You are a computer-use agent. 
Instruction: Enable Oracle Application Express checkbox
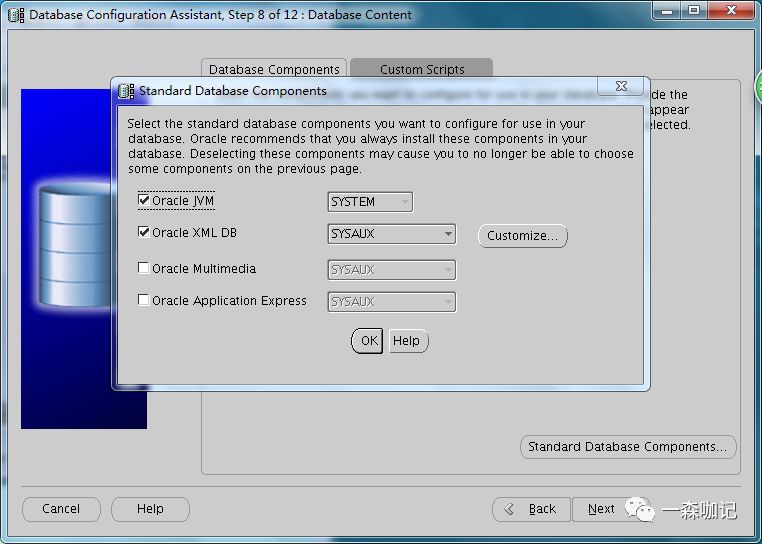pos(144,300)
